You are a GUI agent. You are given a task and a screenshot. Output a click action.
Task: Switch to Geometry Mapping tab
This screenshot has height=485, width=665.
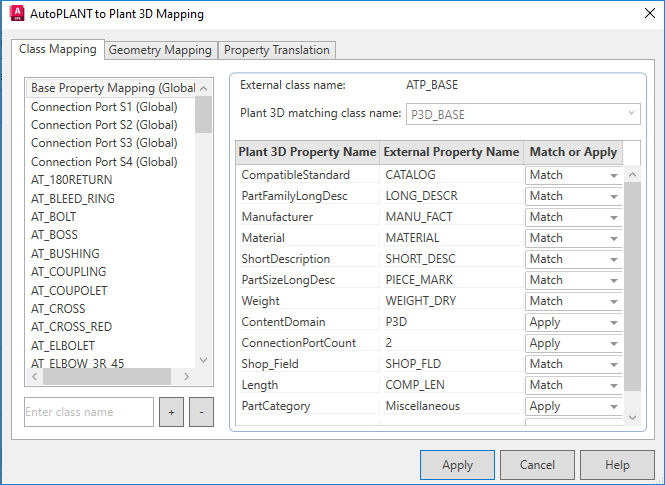coord(160,50)
